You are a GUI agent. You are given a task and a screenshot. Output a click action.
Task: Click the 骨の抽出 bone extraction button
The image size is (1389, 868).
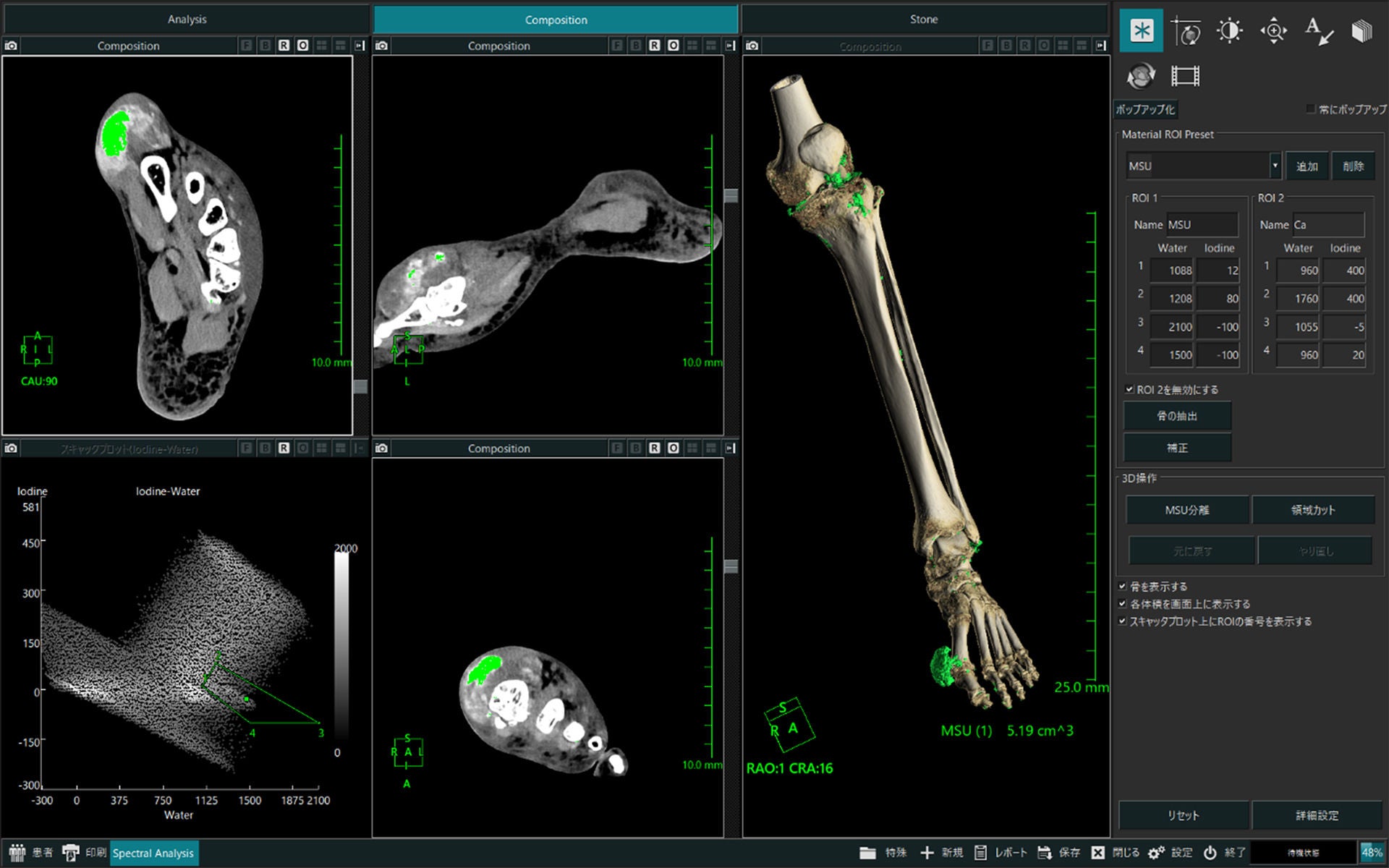click(x=1177, y=416)
